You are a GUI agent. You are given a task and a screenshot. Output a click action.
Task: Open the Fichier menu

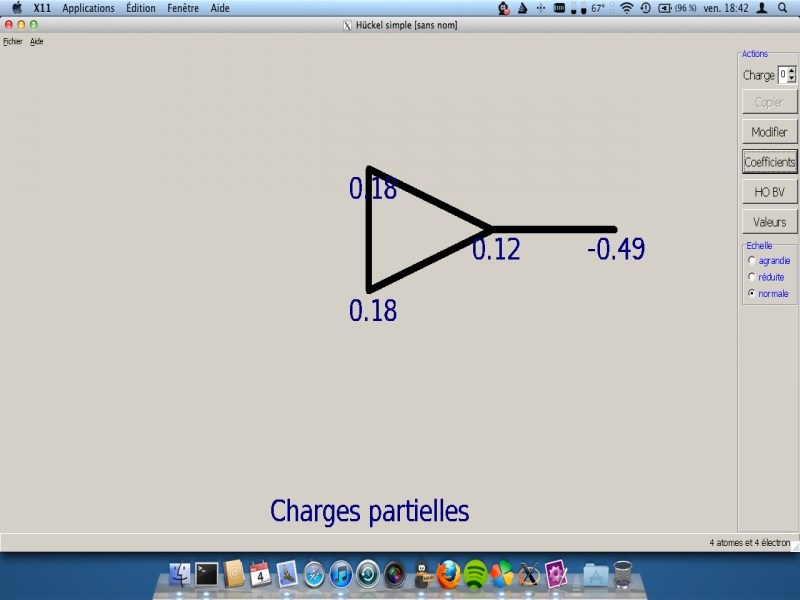pyautogui.click(x=13, y=42)
